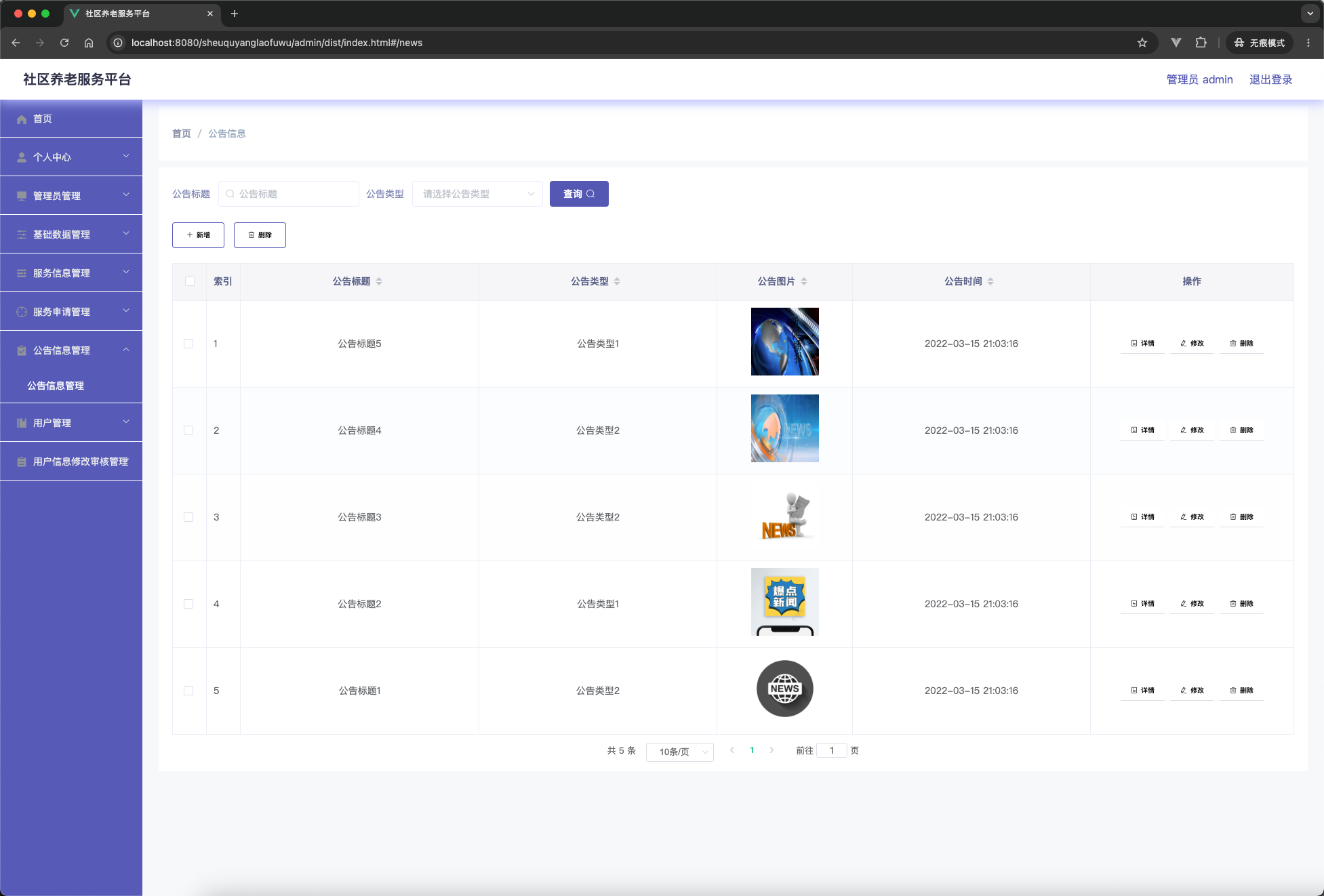Toggle the select-all checkbox in table header
The height and width of the screenshot is (896, 1324).
tap(190, 281)
